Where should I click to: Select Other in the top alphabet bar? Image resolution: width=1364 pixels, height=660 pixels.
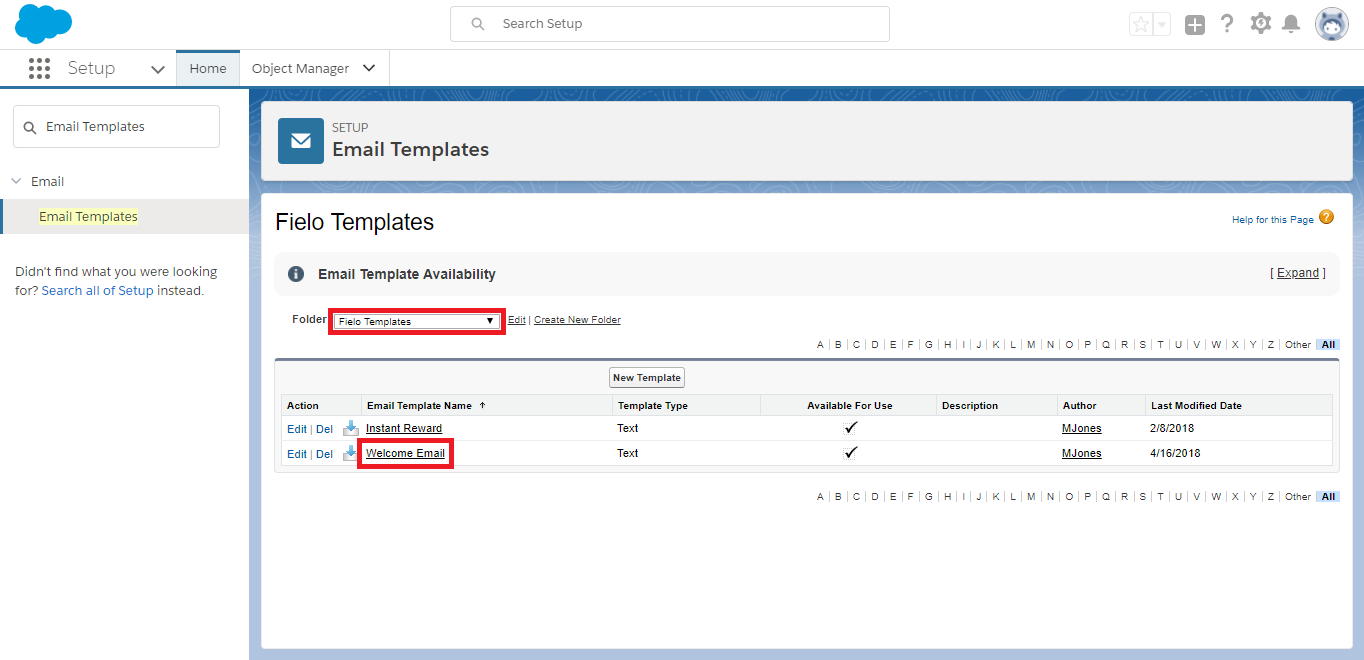1297,345
